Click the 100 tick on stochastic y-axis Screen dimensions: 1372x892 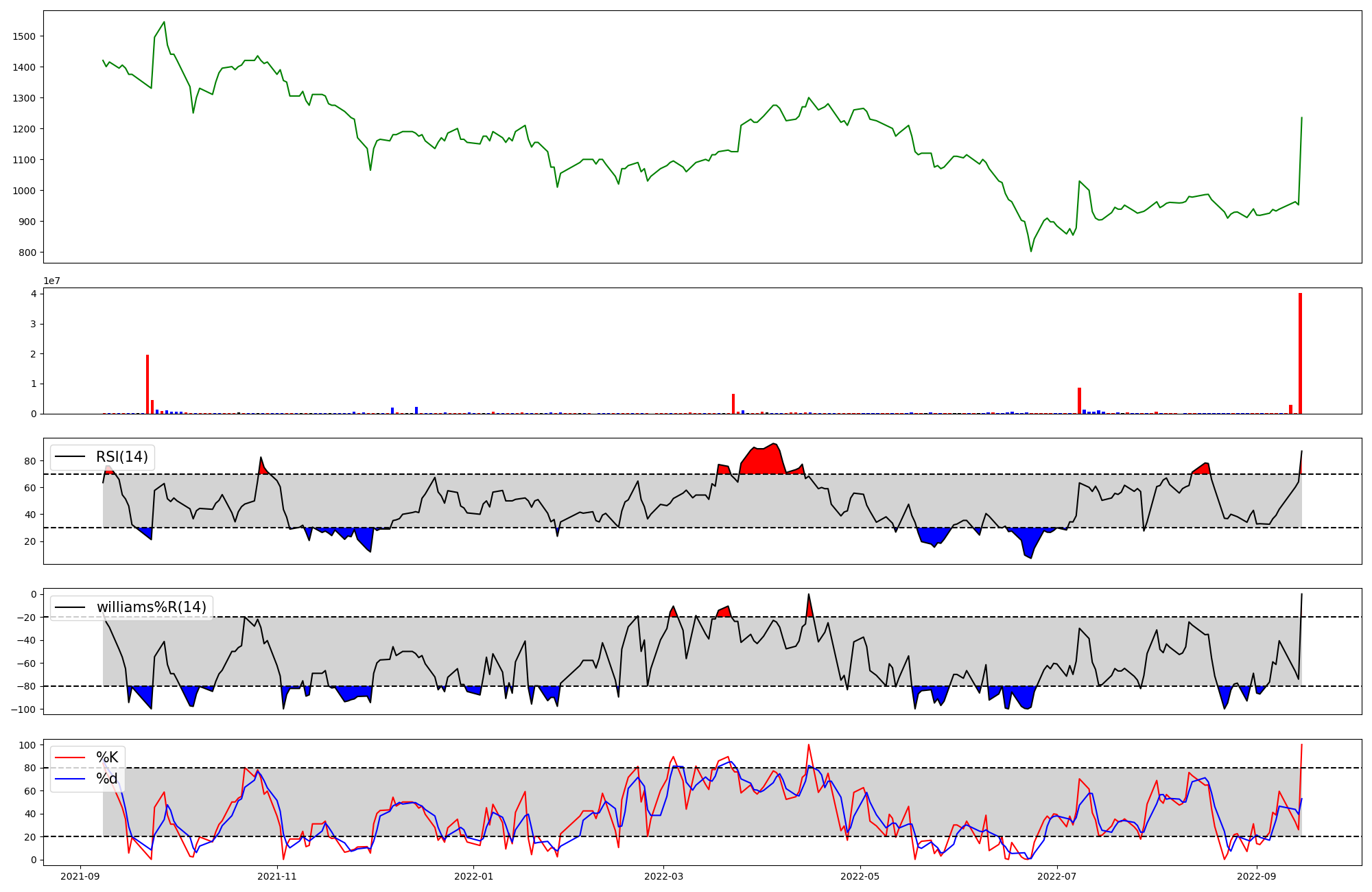coord(27,745)
